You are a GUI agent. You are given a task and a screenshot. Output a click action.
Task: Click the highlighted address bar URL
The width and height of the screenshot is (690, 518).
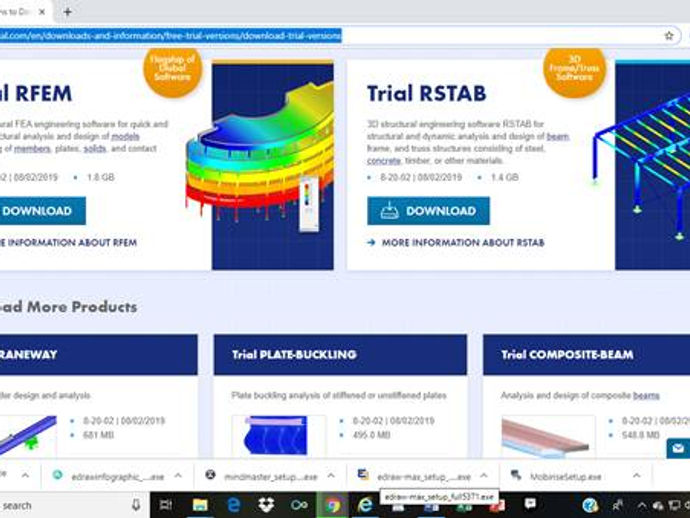coord(170,36)
